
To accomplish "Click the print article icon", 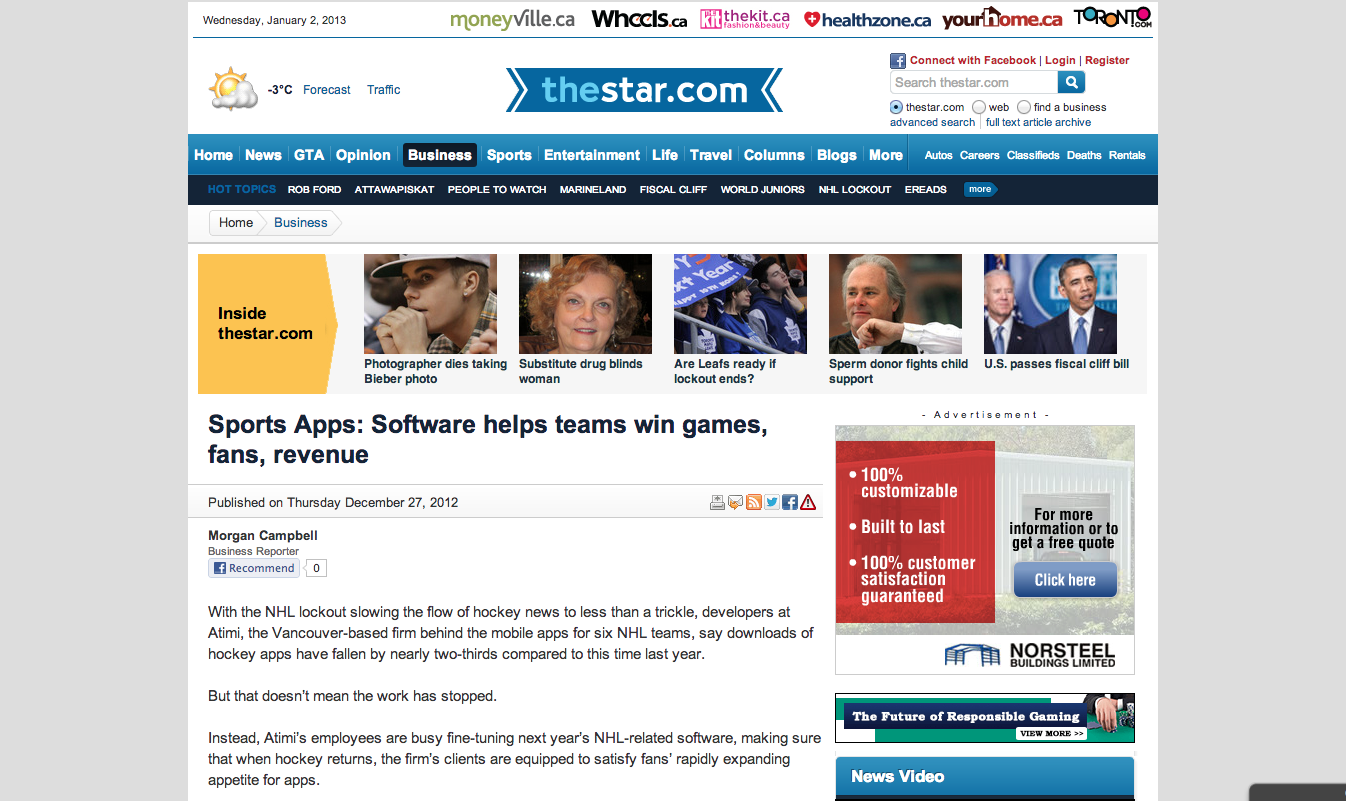I will (717, 502).
